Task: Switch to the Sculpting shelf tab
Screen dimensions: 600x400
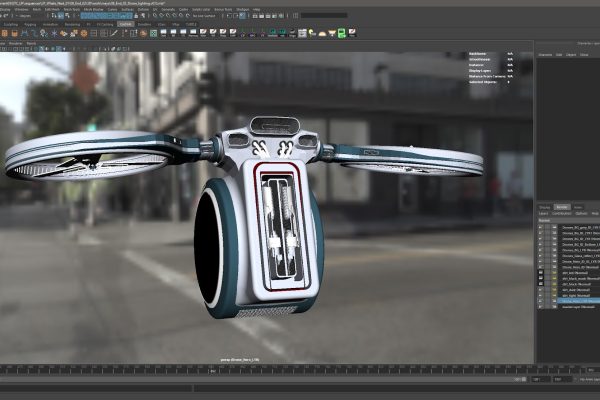Action: pos(11,24)
